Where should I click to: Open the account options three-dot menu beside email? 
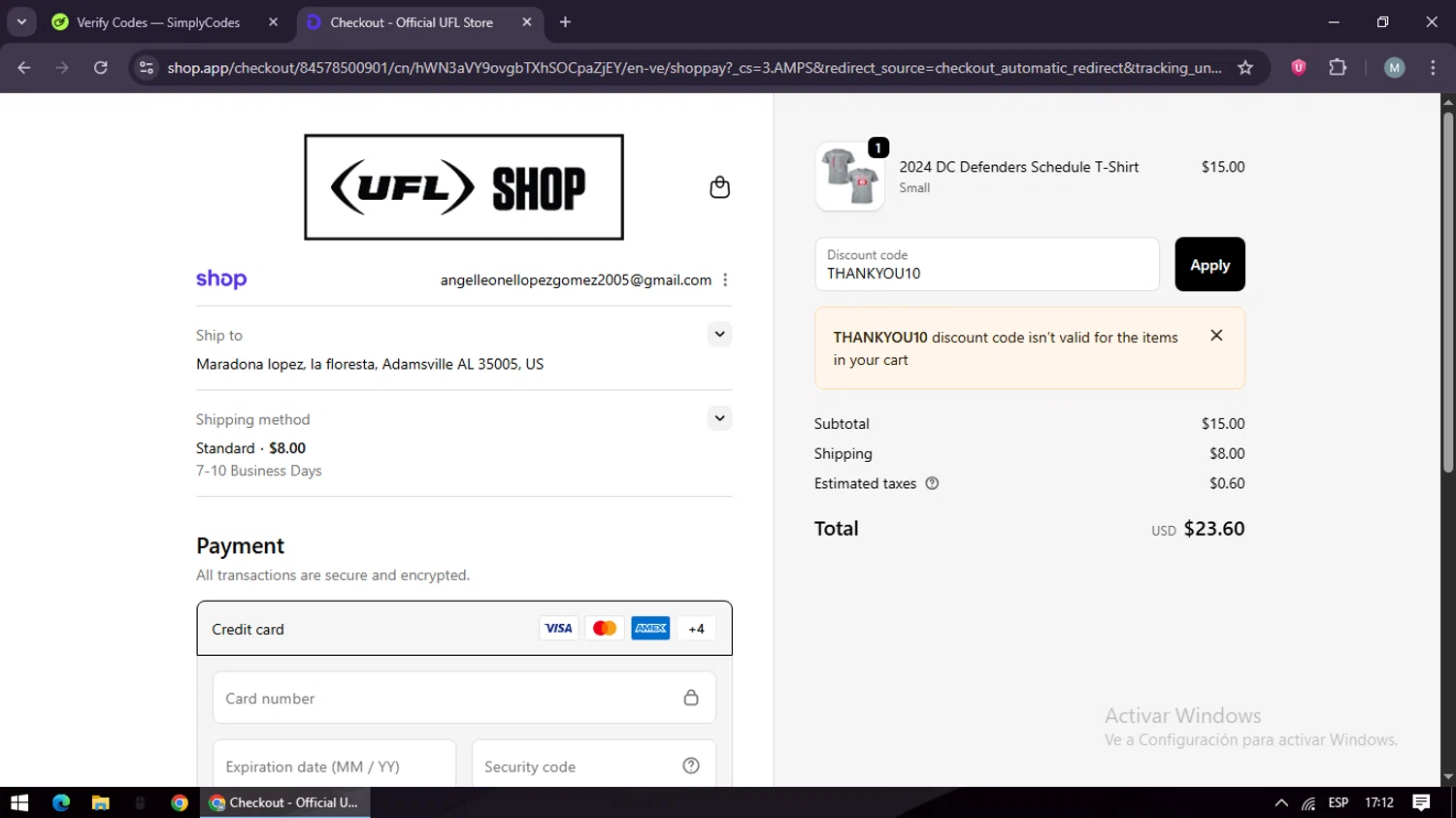pos(725,279)
